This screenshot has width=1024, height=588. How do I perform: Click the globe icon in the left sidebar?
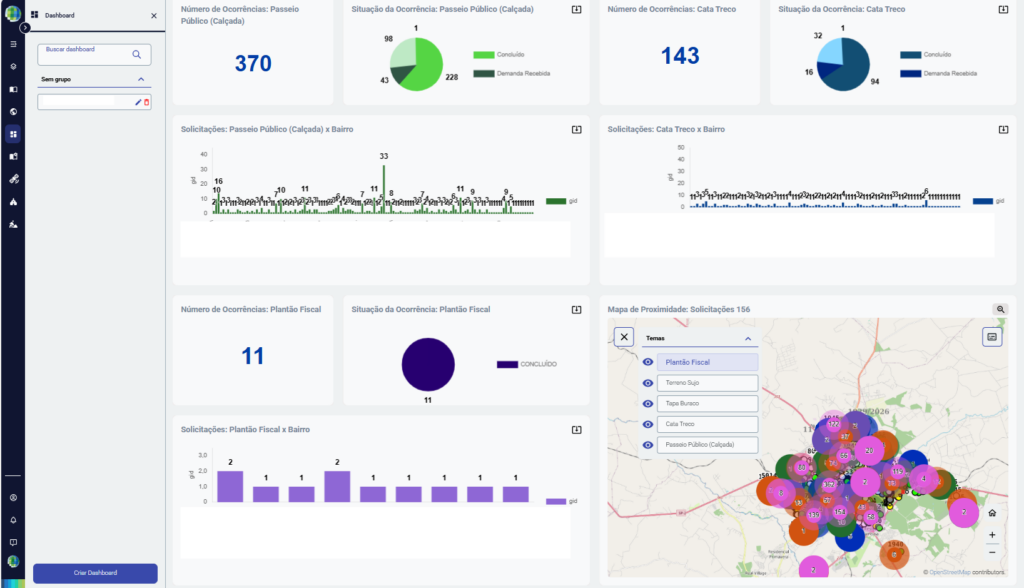14,112
